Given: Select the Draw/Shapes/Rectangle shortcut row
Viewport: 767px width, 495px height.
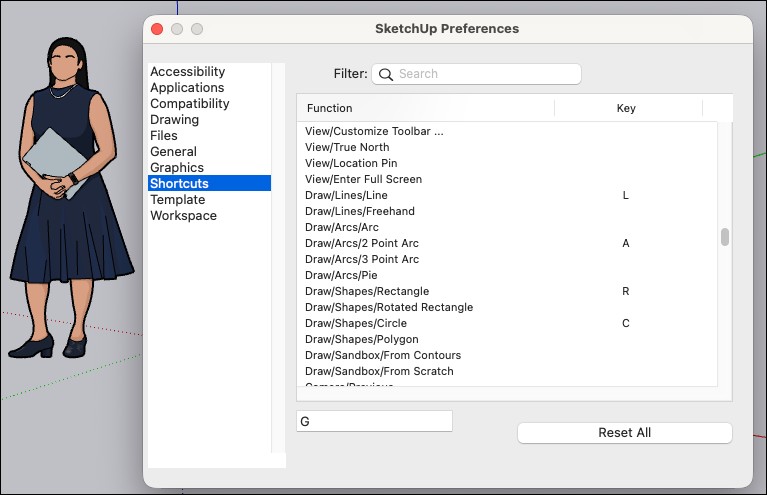Looking at the screenshot, I should coord(367,291).
